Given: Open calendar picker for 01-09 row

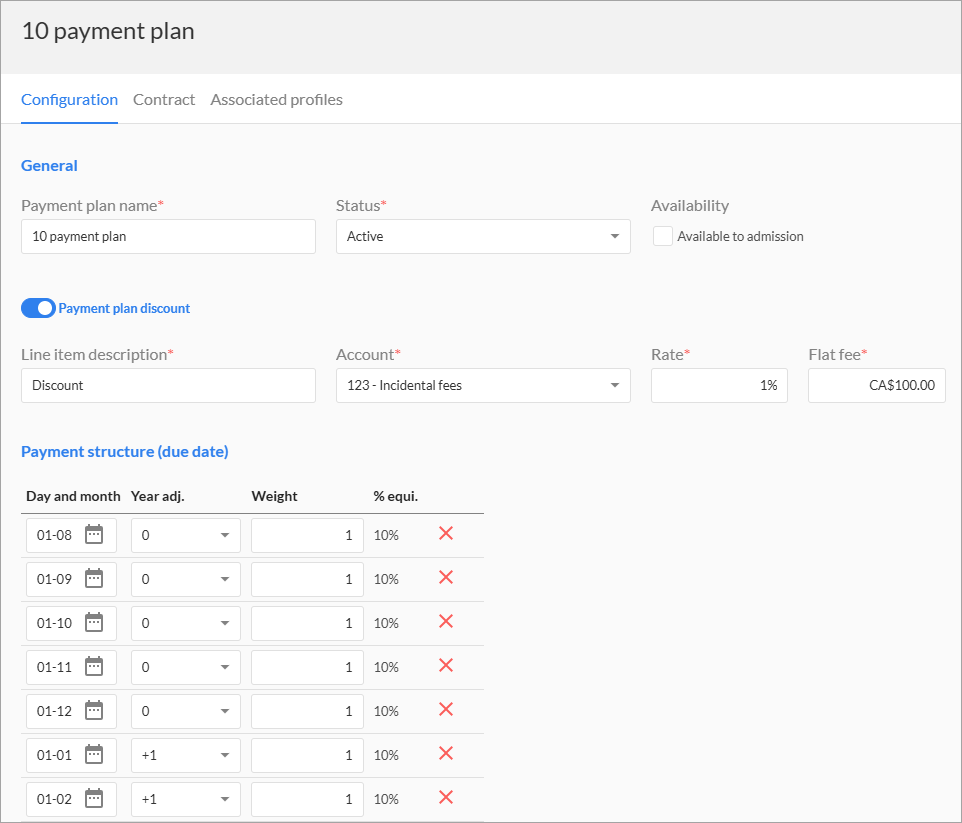Looking at the screenshot, I should (x=94, y=579).
